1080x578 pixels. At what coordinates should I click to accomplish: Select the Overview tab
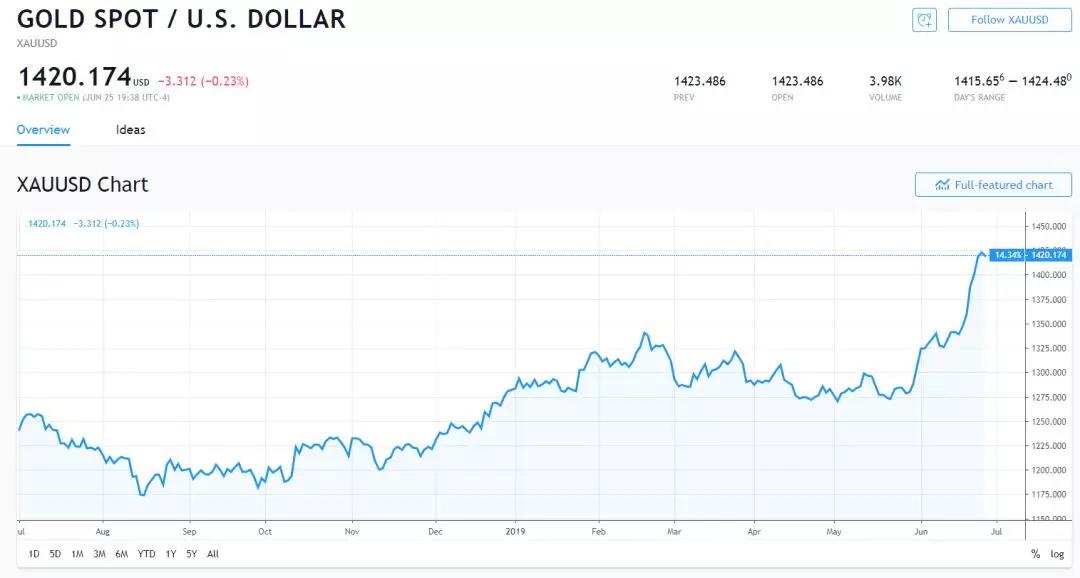click(42, 130)
